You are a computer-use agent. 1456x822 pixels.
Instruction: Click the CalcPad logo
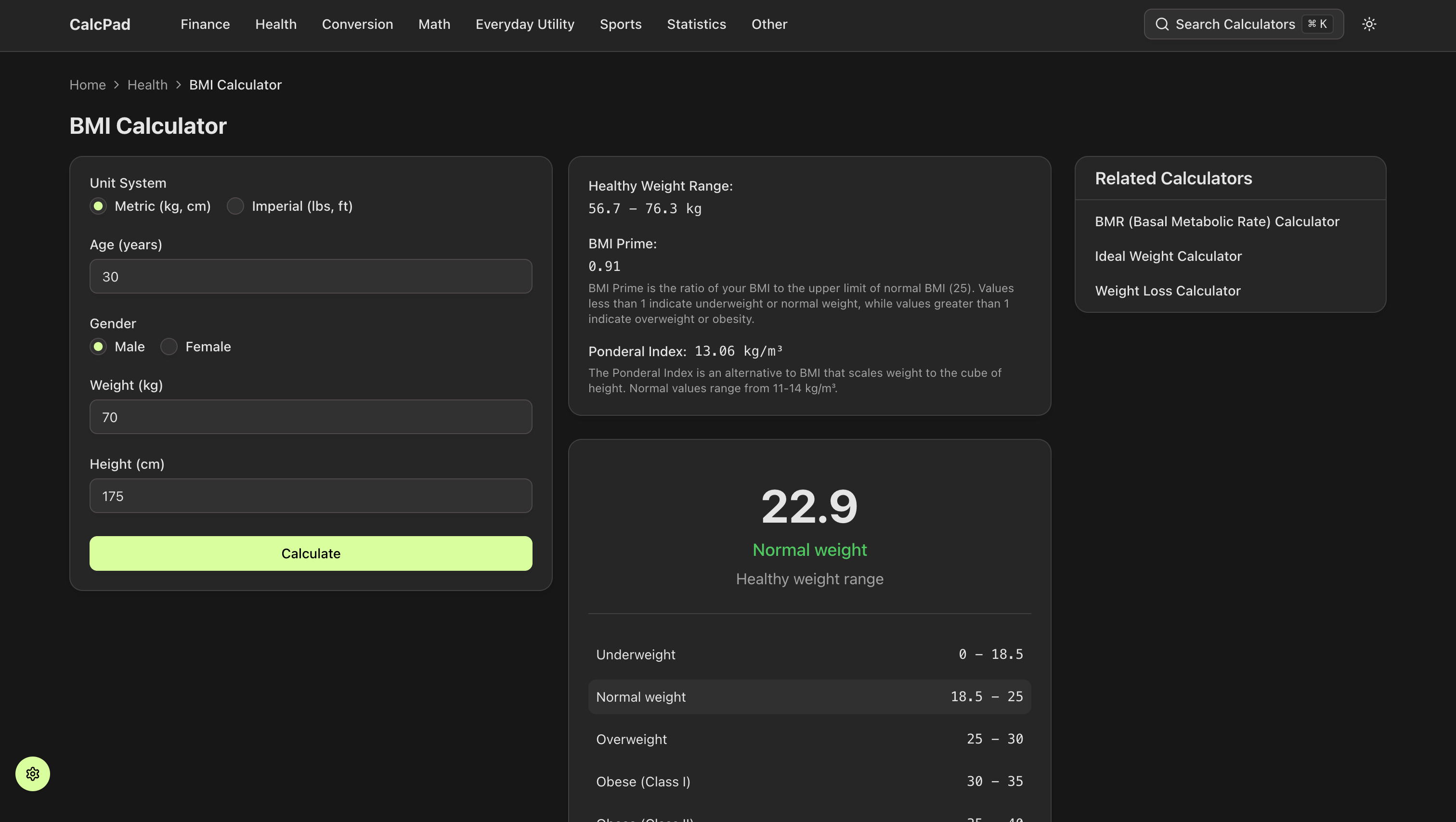[100, 24]
